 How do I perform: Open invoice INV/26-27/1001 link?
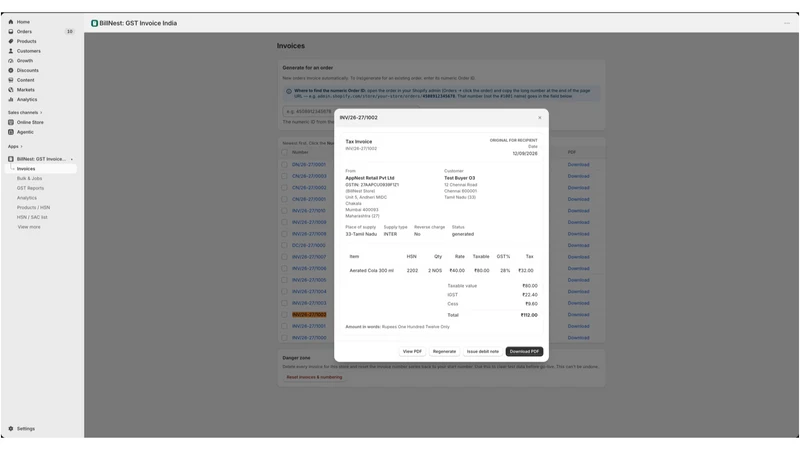click(x=309, y=327)
